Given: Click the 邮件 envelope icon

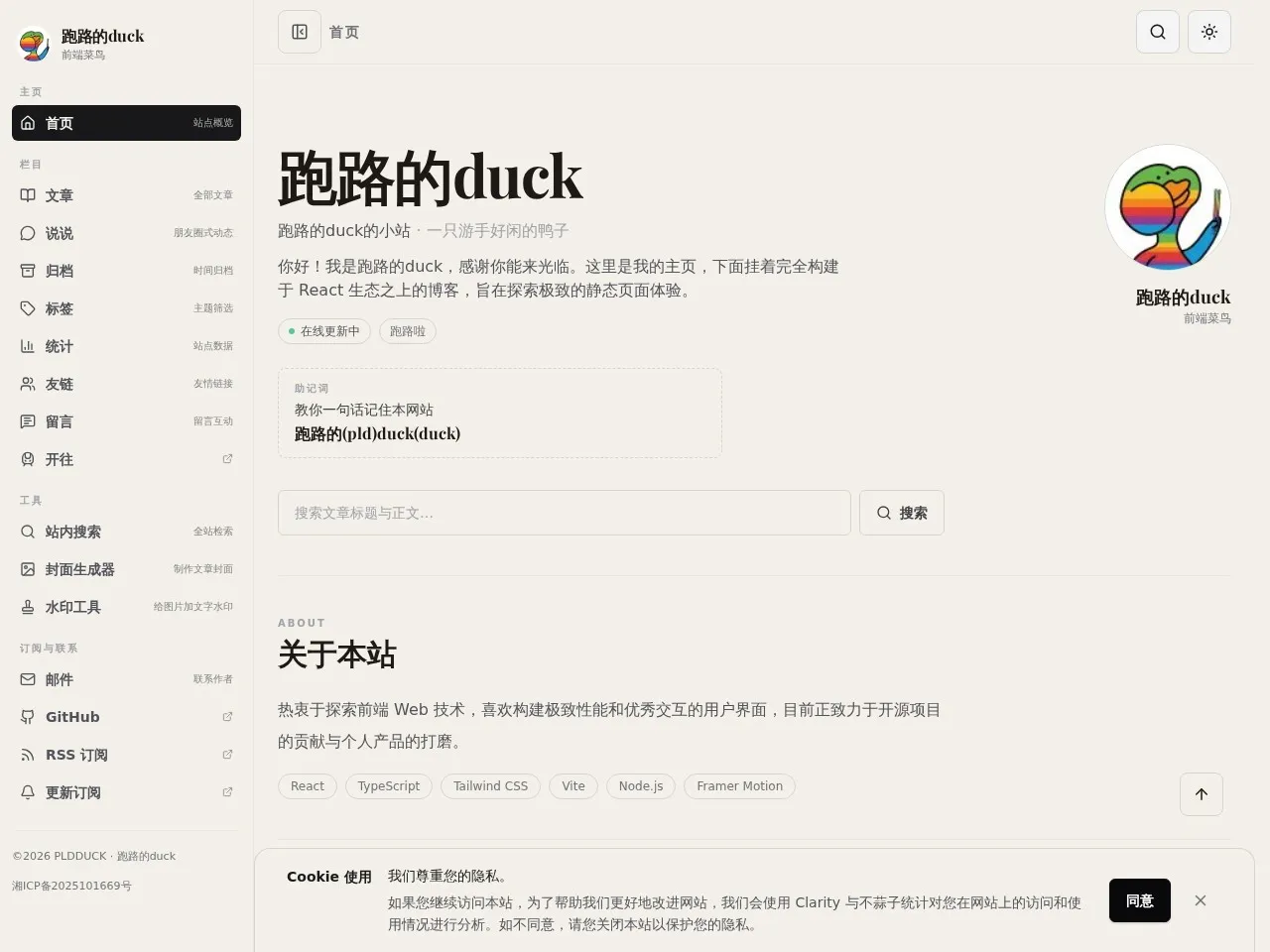Looking at the screenshot, I should tap(28, 679).
